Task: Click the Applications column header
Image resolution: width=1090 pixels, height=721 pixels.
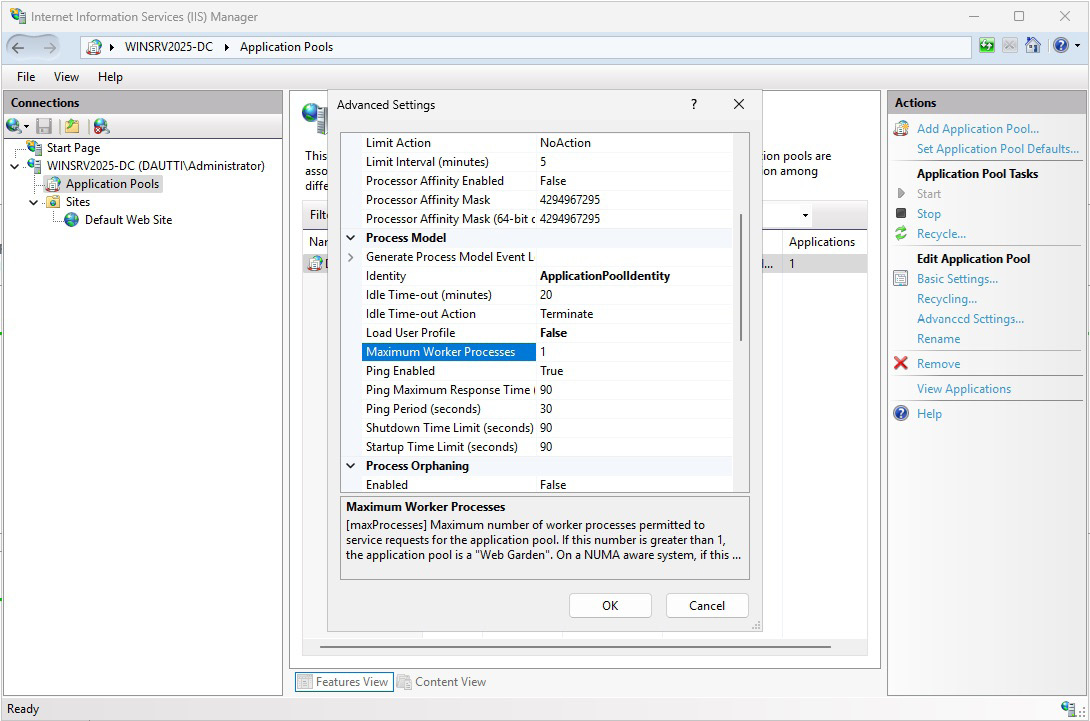Action: (822, 242)
